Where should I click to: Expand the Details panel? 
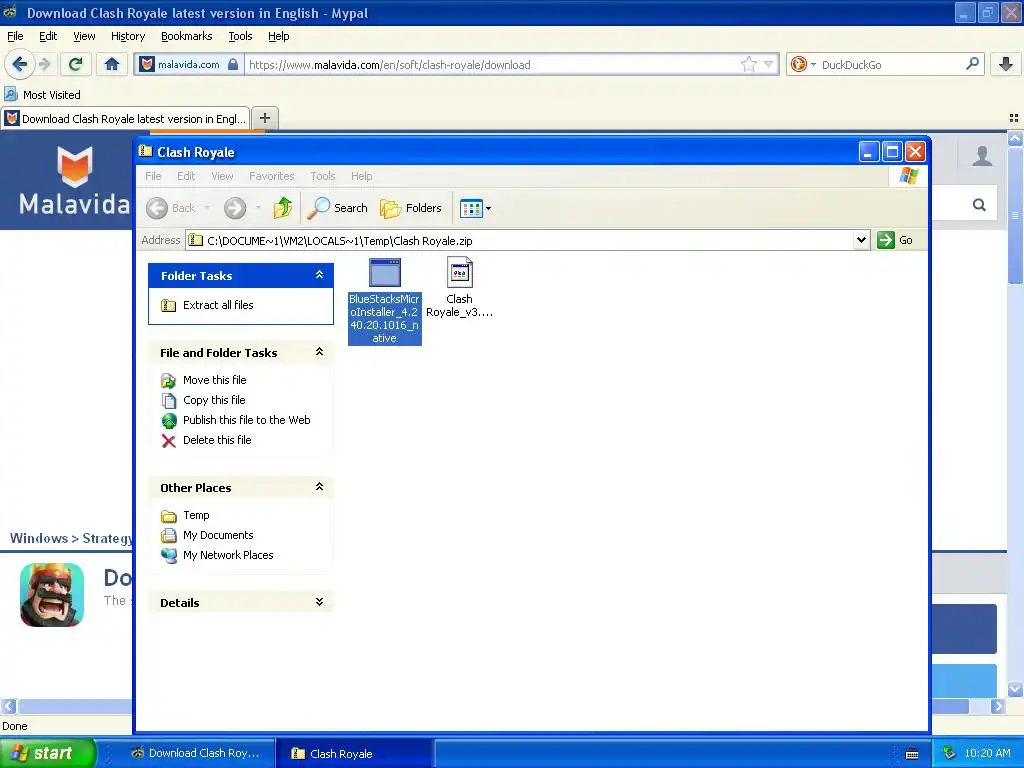coord(319,602)
